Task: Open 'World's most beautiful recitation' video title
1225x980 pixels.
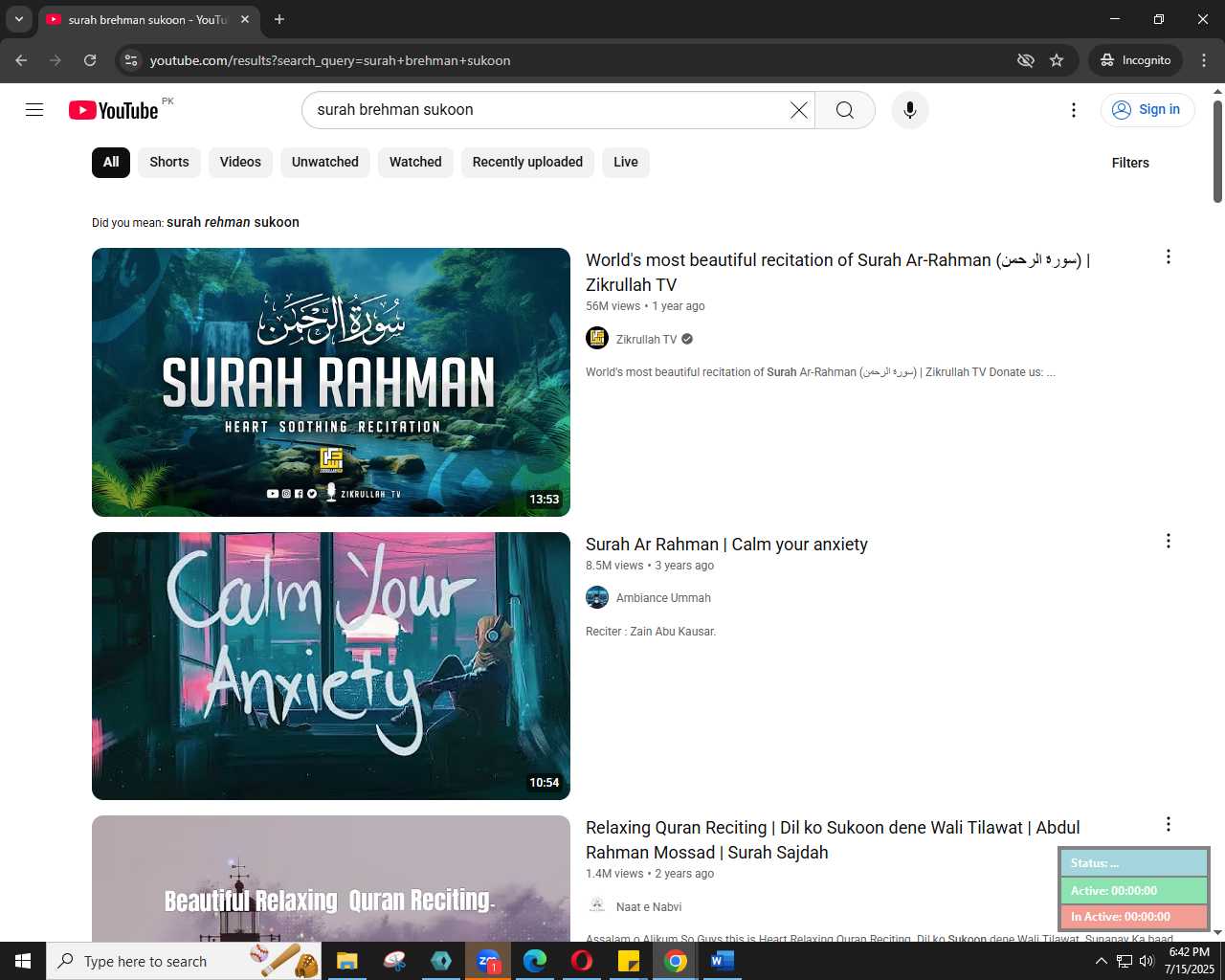Action: coord(838,272)
